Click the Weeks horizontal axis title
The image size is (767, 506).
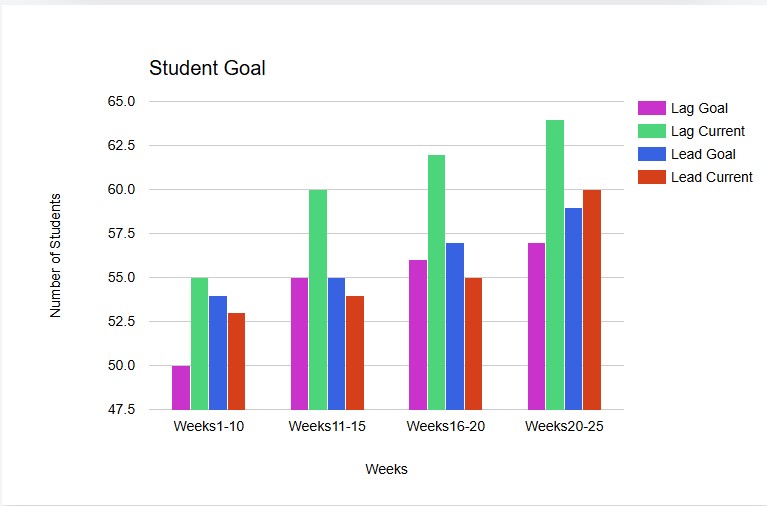(386, 469)
